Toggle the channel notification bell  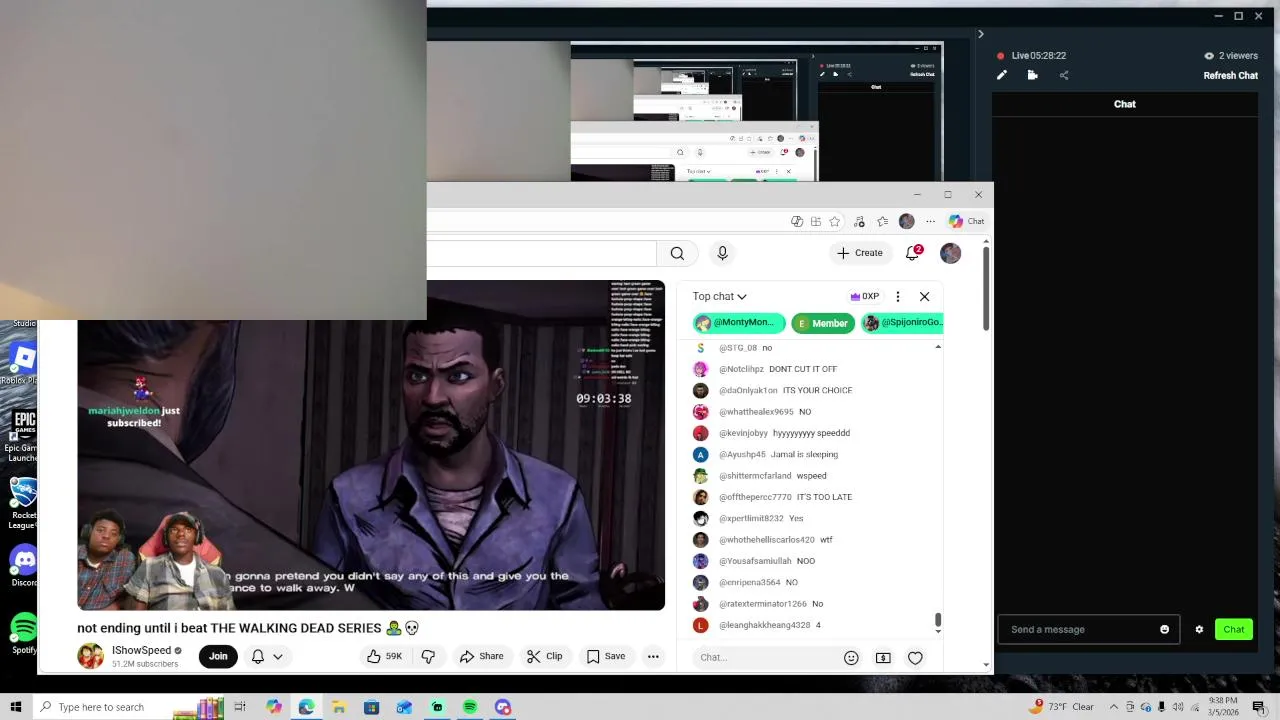pos(258,656)
